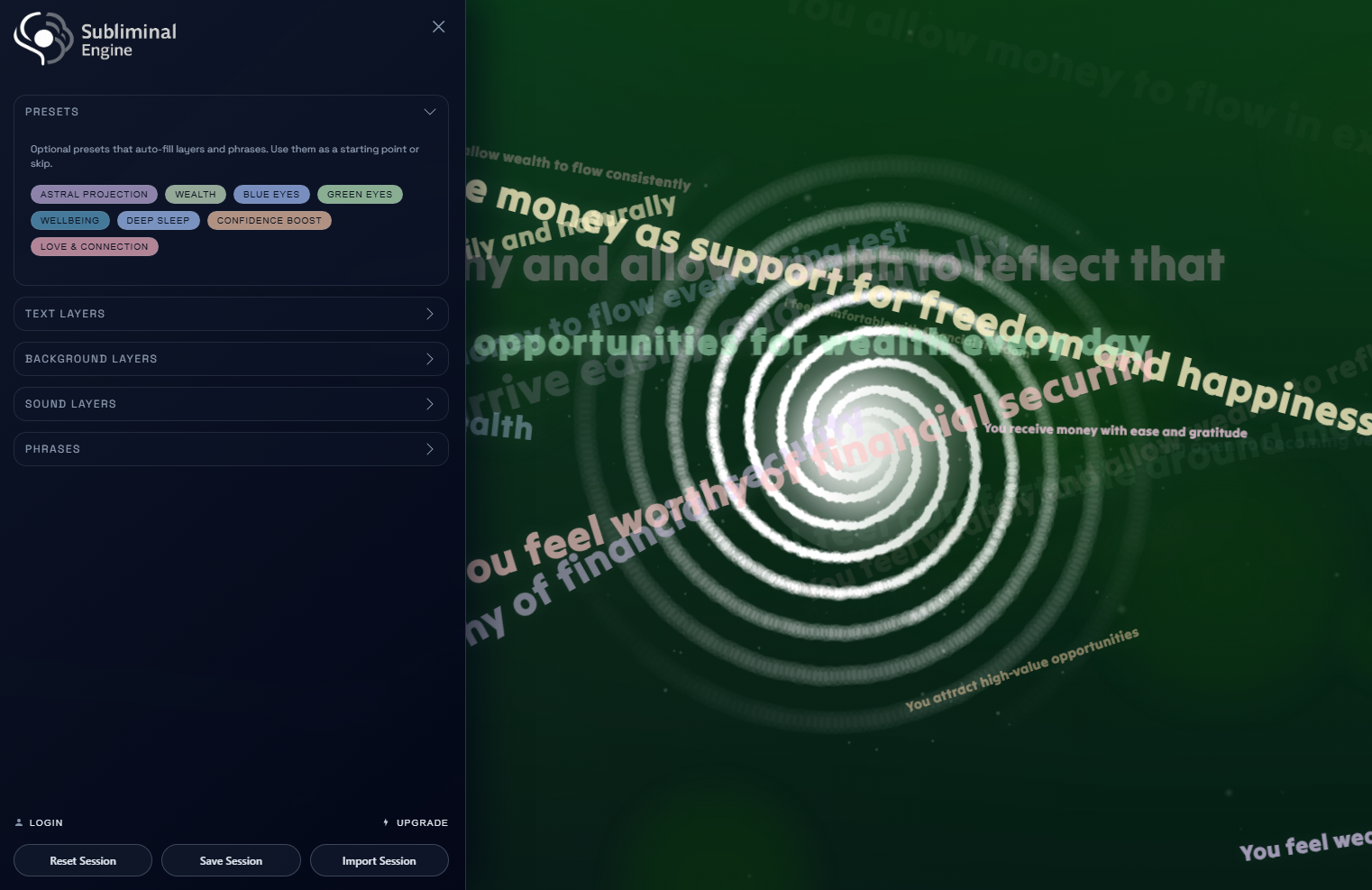
Task: Click the Upgrade lightning bolt link
Action: 416,822
